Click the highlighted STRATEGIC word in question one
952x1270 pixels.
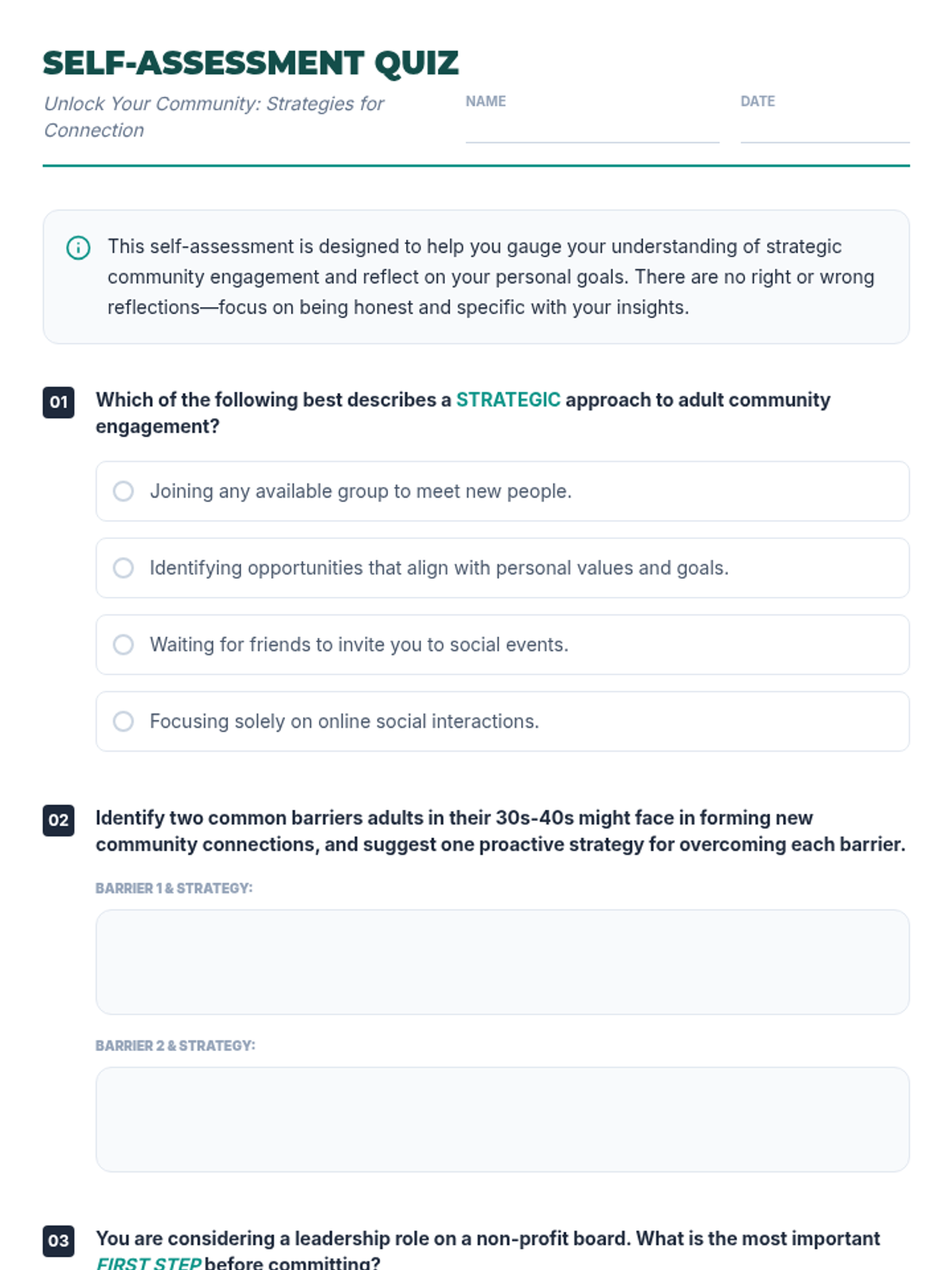[x=508, y=400]
